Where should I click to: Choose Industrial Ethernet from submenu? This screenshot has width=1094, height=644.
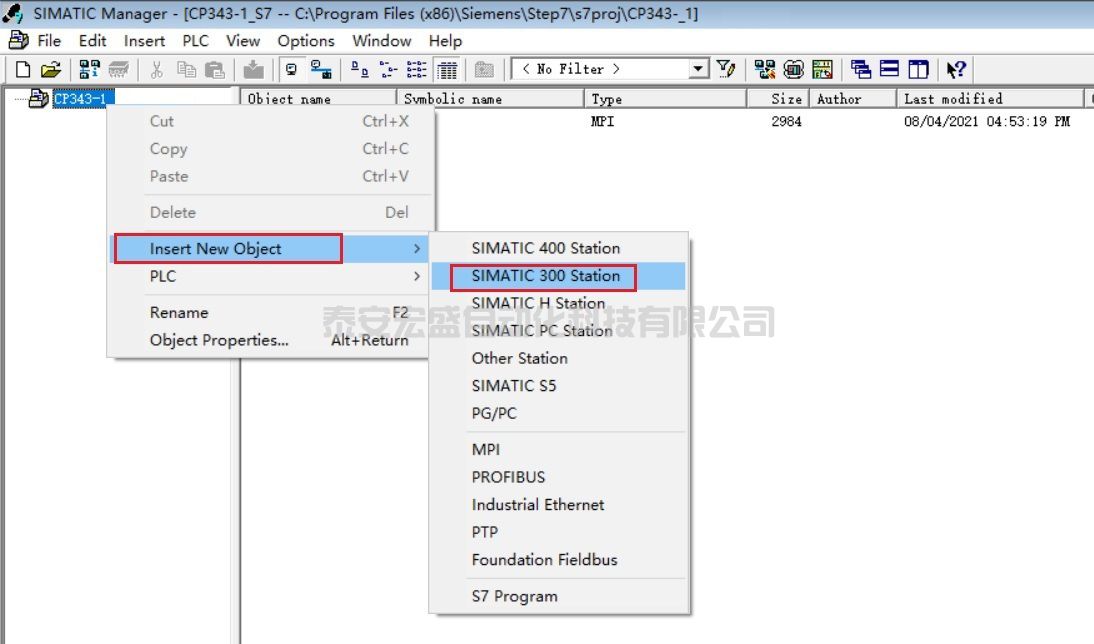(537, 505)
